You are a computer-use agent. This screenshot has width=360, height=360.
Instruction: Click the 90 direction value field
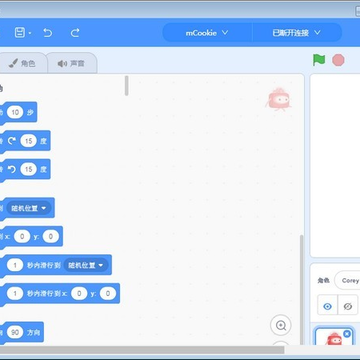coord(15,332)
